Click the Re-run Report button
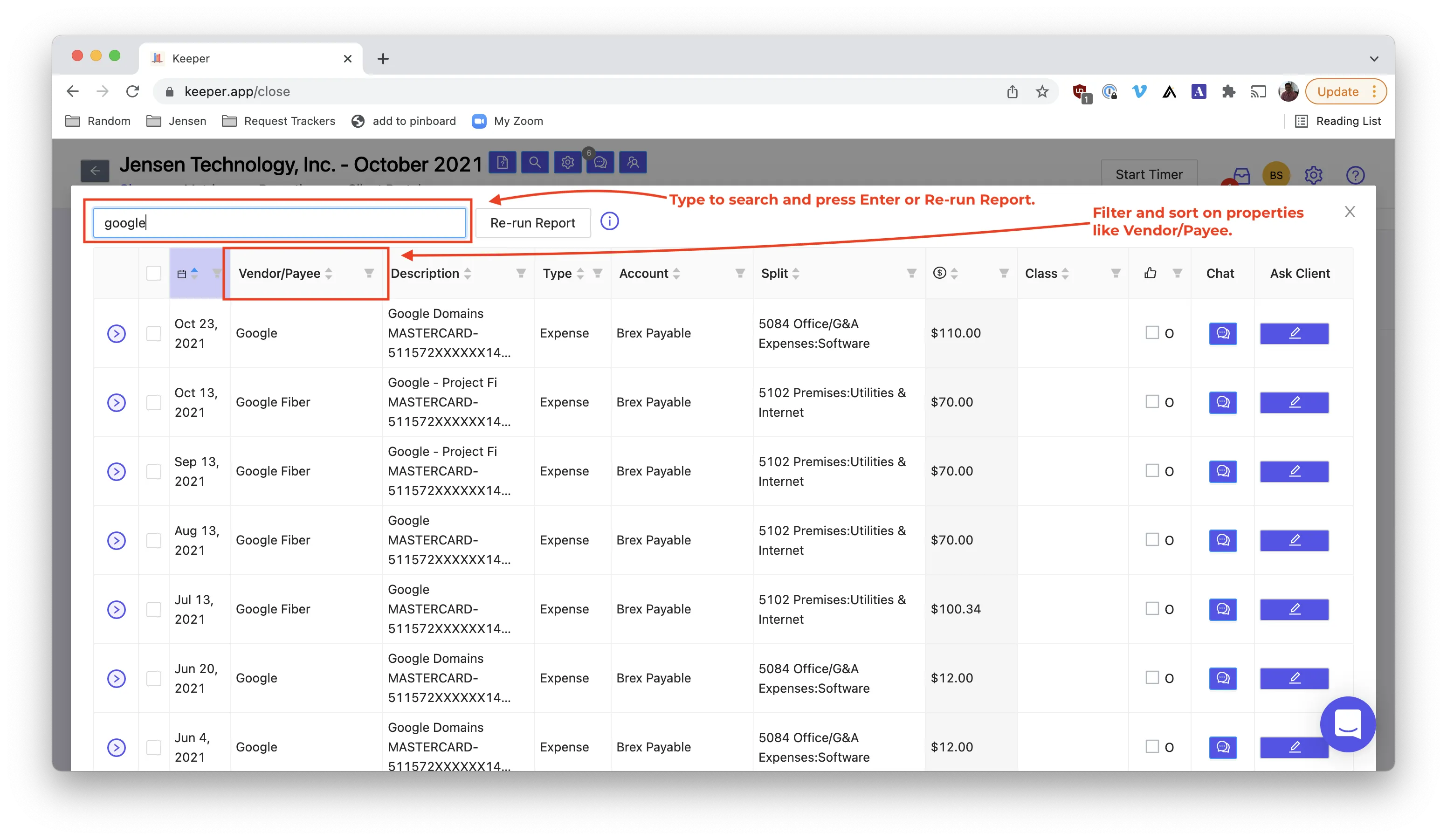The image size is (1447, 840). click(532, 223)
